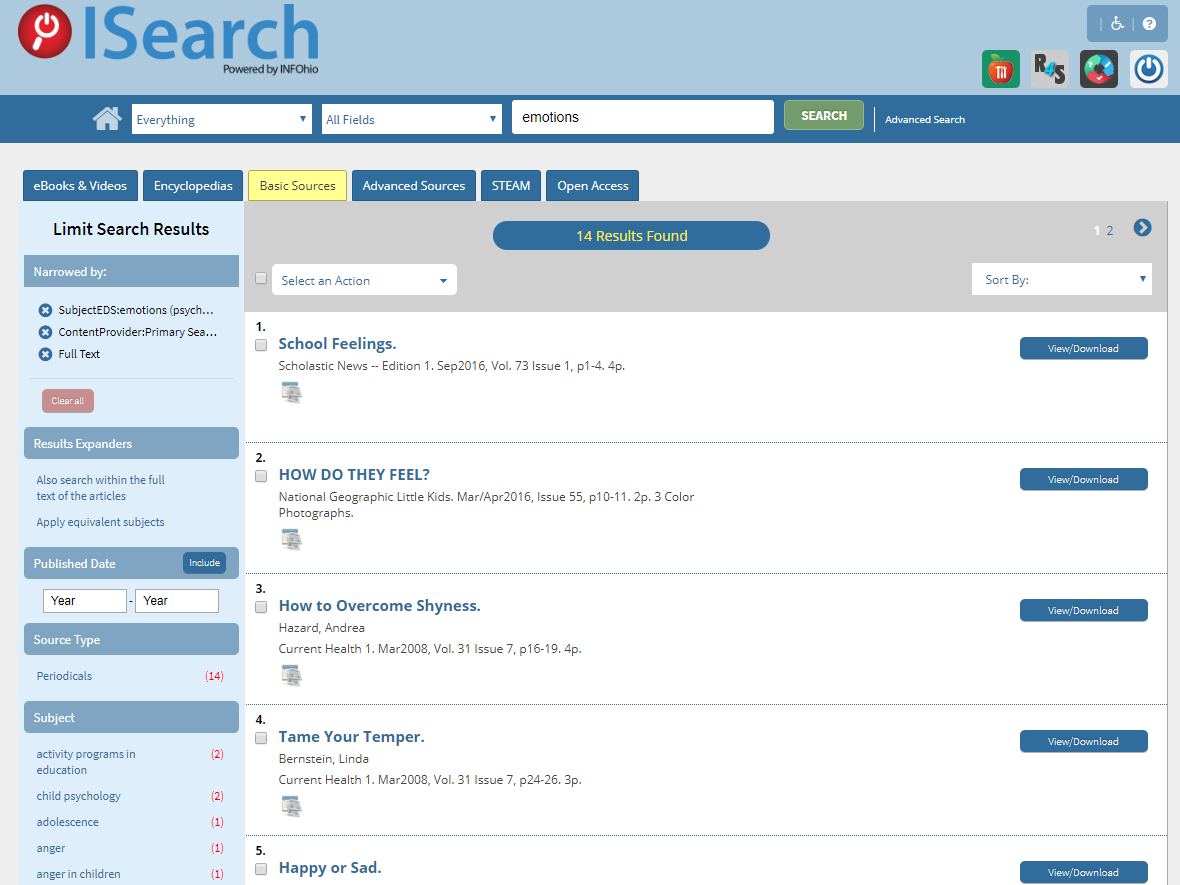The height and width of the screenshot is (885, 1180).
Task: Open the accessibility wheelchair icon
Action: tap(1118, 24)
